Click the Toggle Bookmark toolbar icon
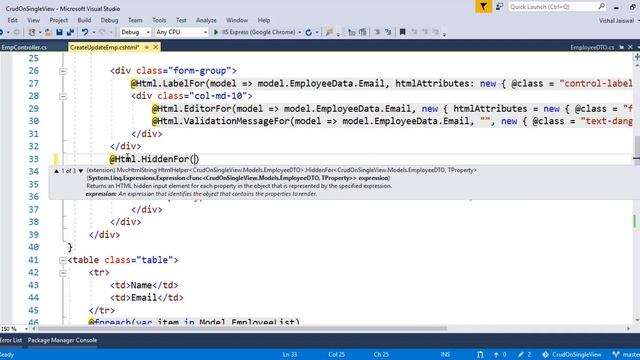The height and width of the screenshot is (360, 640). 402,32
